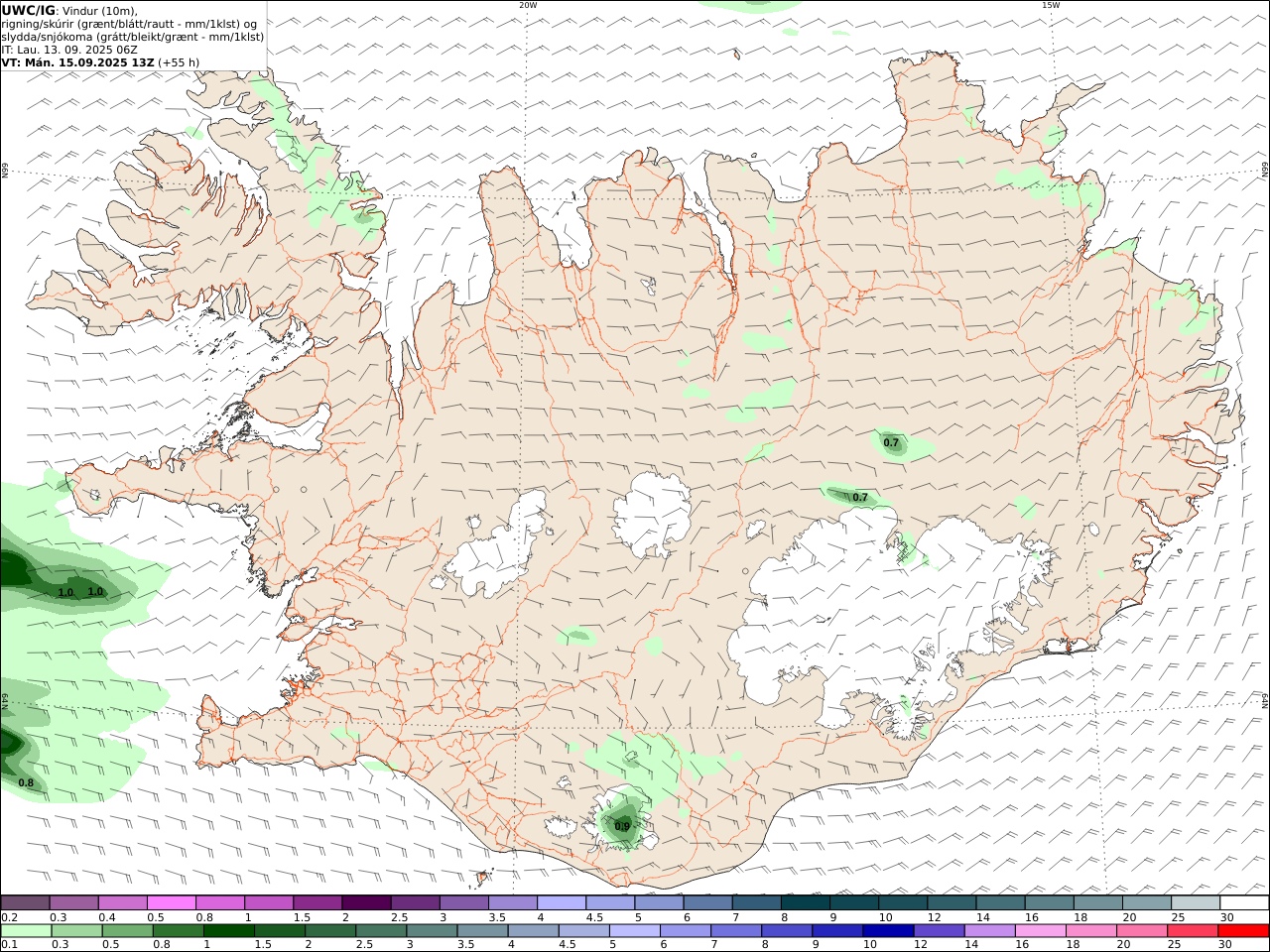Screen dimensions: 1270x952
Task: Click the 66N latitude label on right edge
Action: pyautogui.click(x=1265, y=171)
